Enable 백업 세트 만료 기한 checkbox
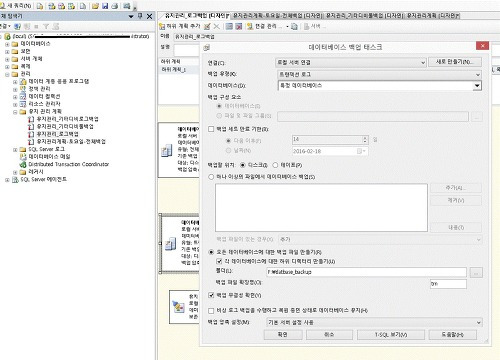This screenshot has height=360, width=500. tap(211, 129)
